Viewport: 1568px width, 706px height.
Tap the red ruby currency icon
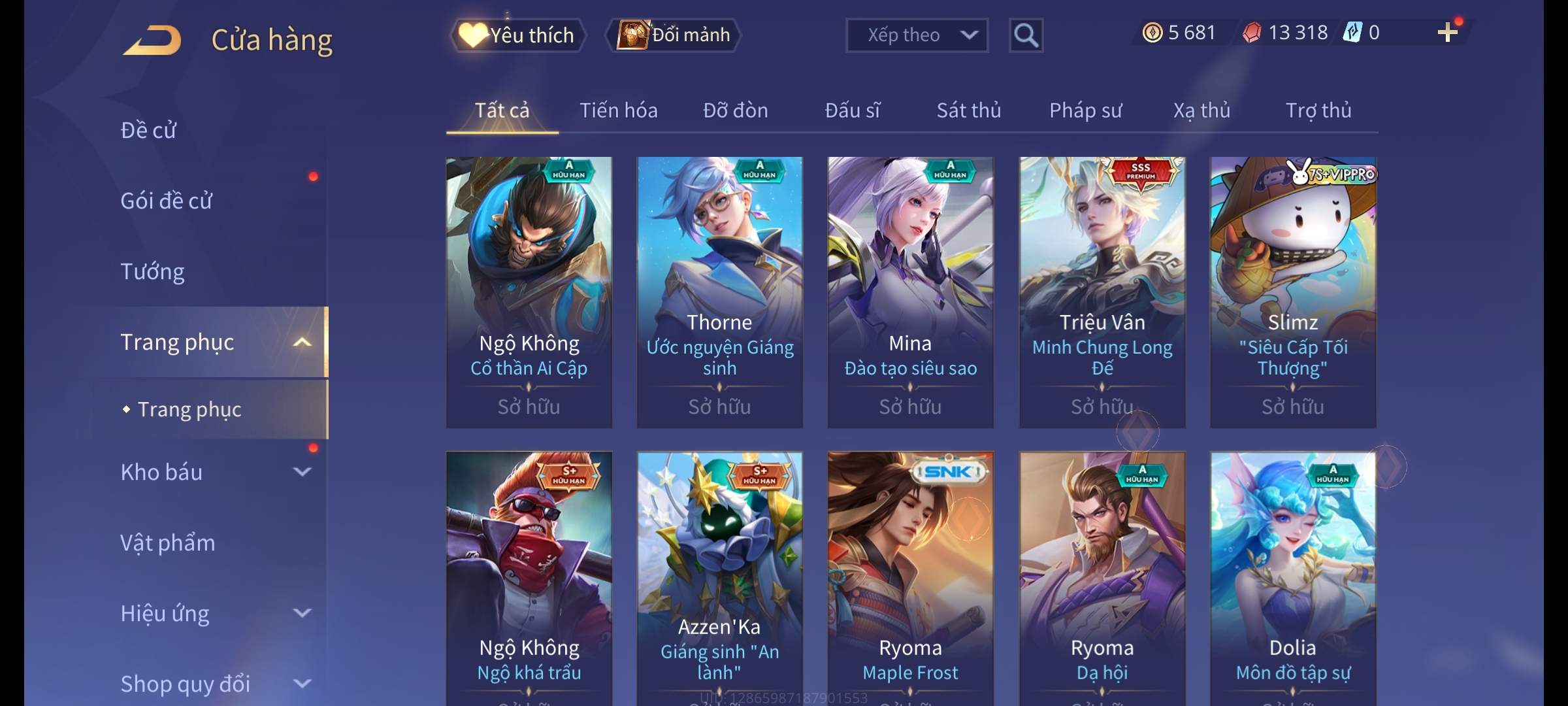[1252, 33]
